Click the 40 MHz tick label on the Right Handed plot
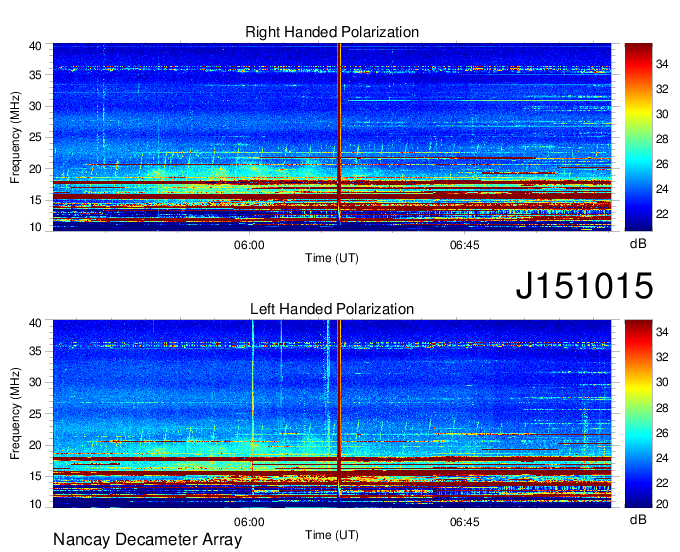The width and height of the screenshot is (680, 552). 35,46
